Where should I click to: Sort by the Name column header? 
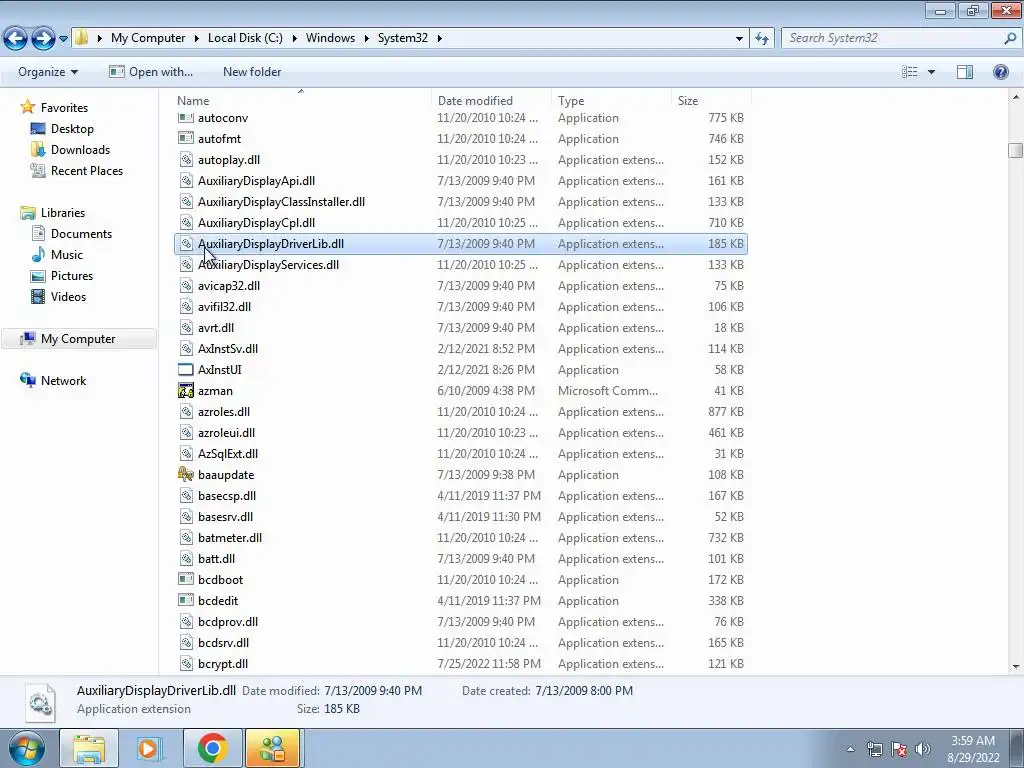tap(302, 101)
